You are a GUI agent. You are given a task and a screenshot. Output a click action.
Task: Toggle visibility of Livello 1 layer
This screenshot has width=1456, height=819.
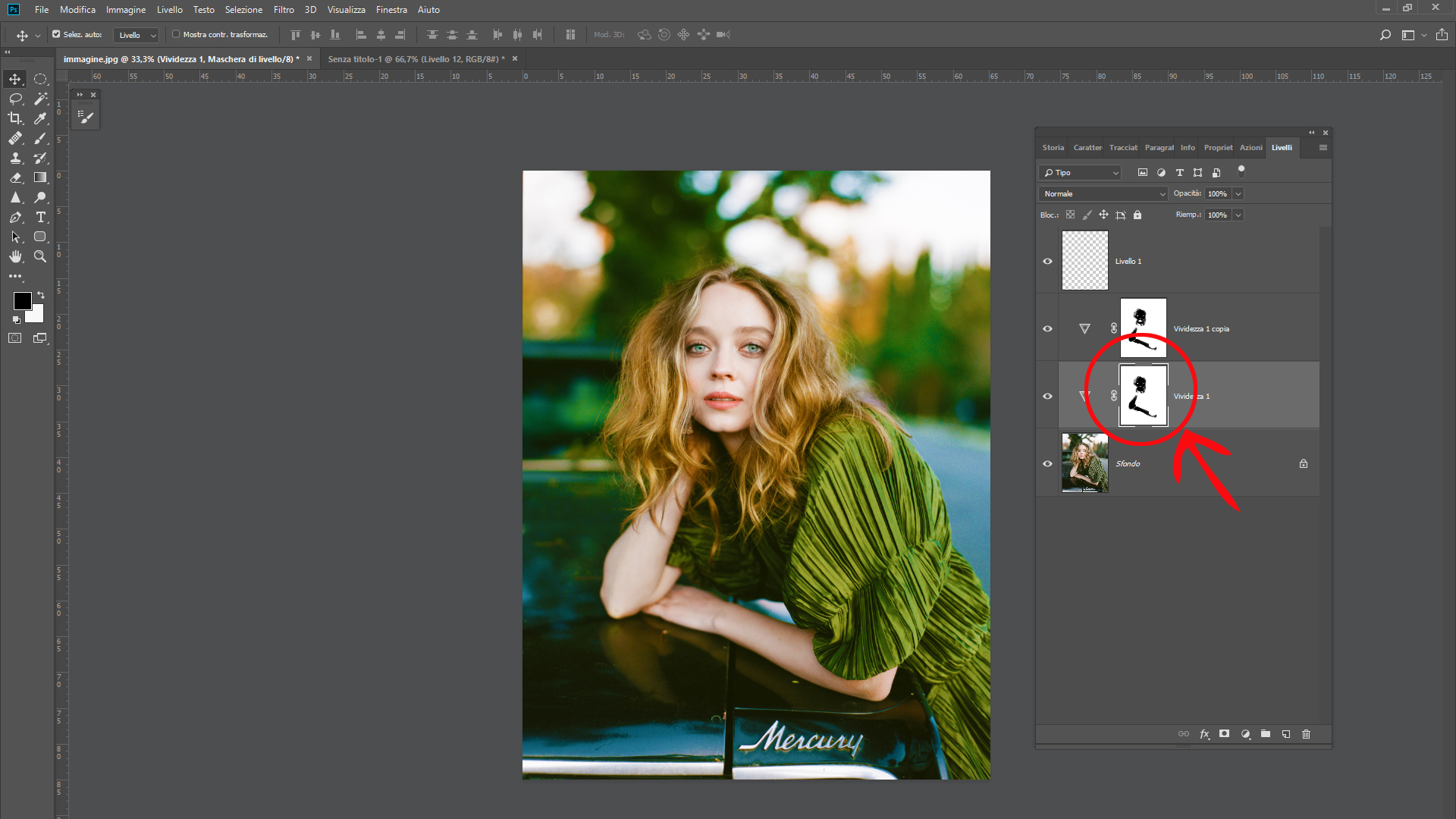click(1047, 261)
